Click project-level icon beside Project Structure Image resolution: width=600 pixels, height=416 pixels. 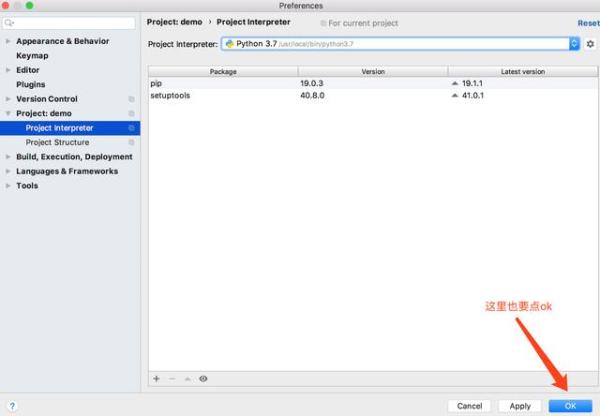tap(131, 142)
